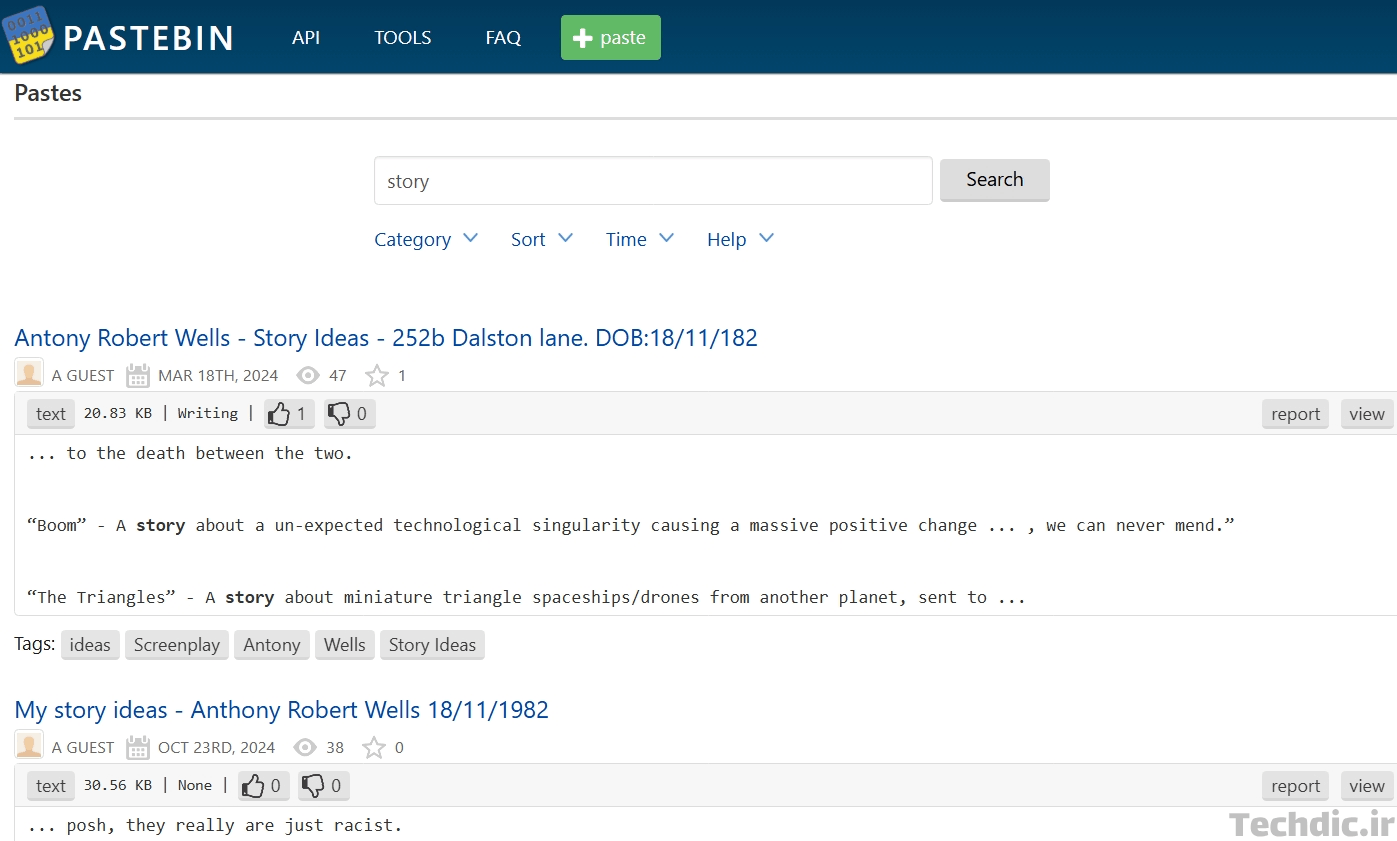The width and height of the screenshot is (1397, 841).
Task: Click guest avatar on the Oct 23rd paste
Action: point(29,745)
